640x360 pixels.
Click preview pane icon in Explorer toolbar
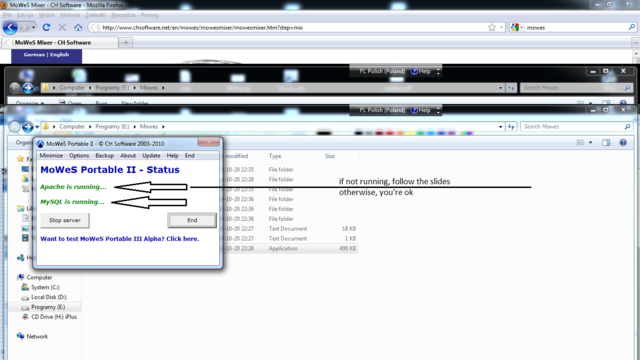point(606,142)
